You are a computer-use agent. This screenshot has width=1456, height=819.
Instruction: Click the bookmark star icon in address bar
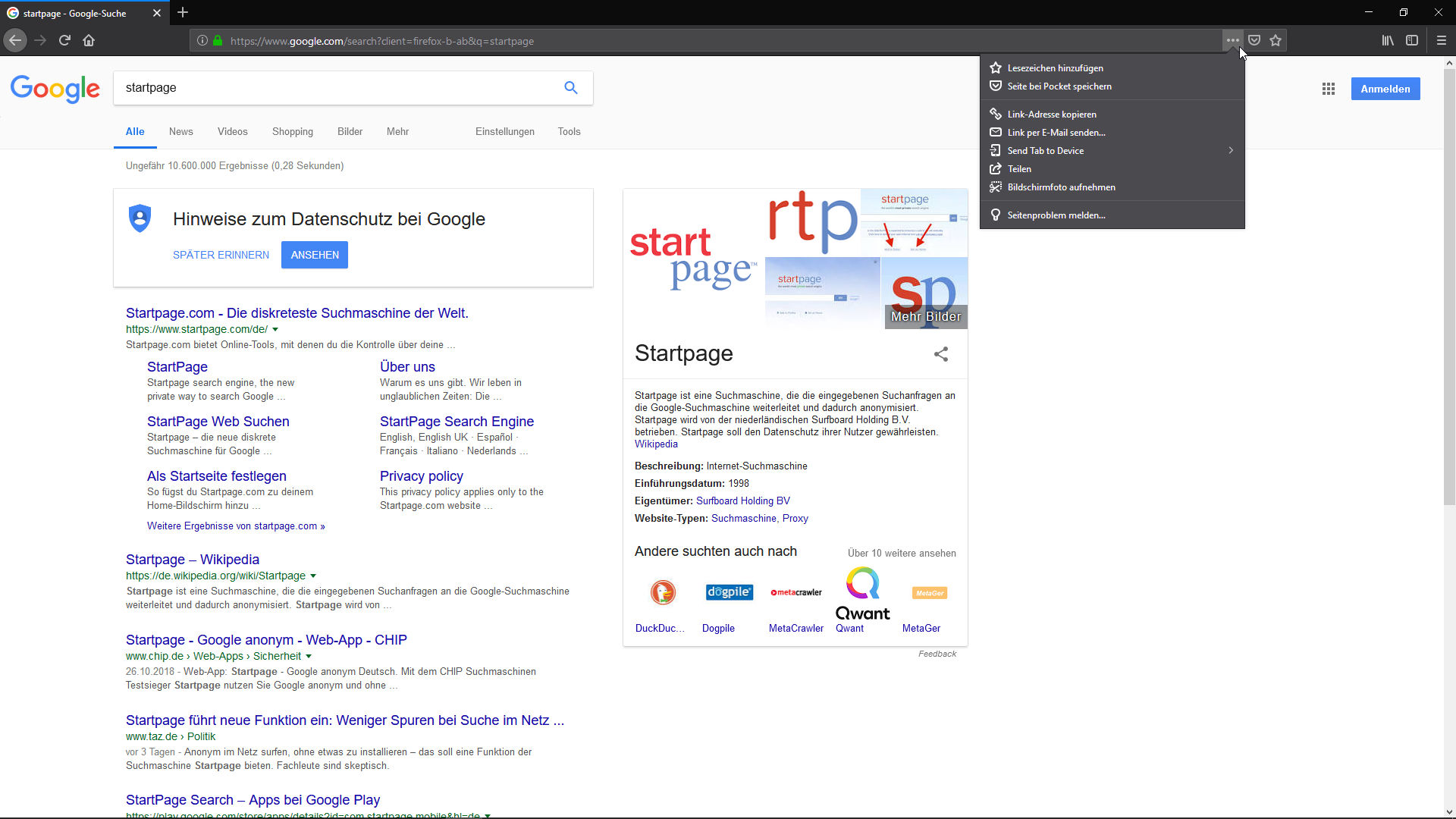[1276, 40]
